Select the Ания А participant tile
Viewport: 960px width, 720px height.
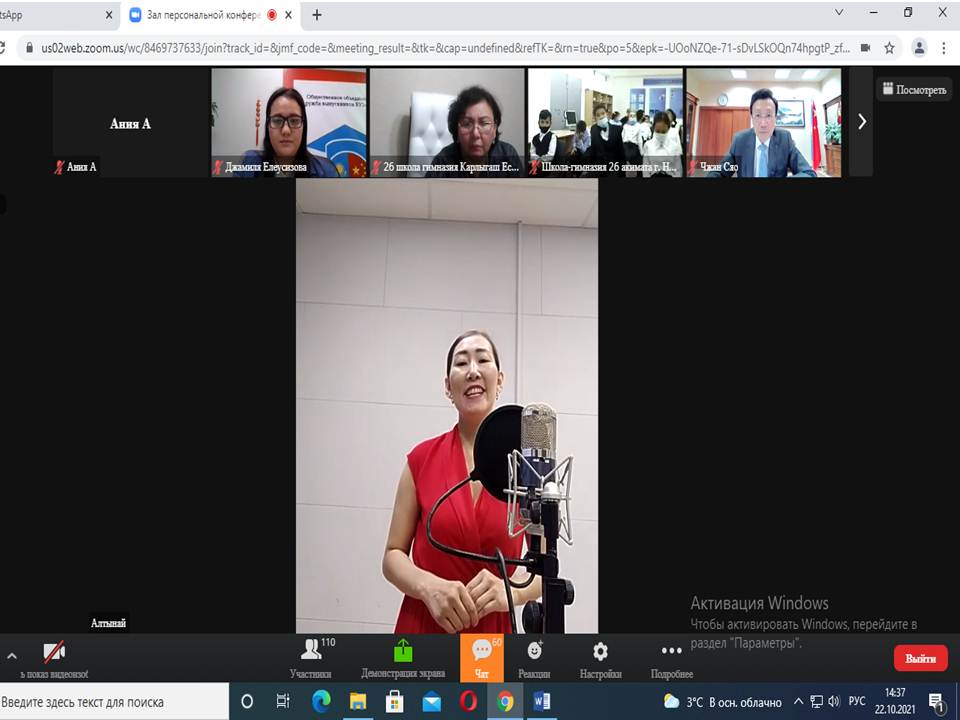[x=130, y=122]
